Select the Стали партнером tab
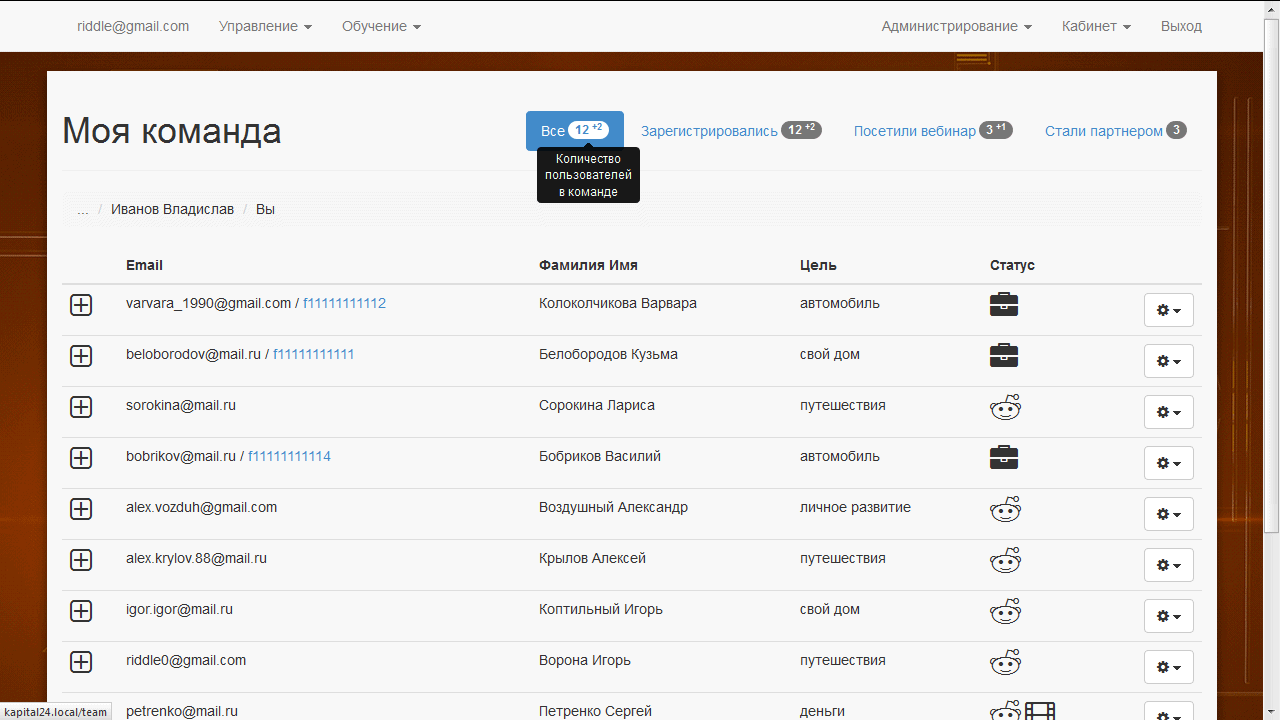This screenshot has width=1280, height=720. (x=1116, y=131)
